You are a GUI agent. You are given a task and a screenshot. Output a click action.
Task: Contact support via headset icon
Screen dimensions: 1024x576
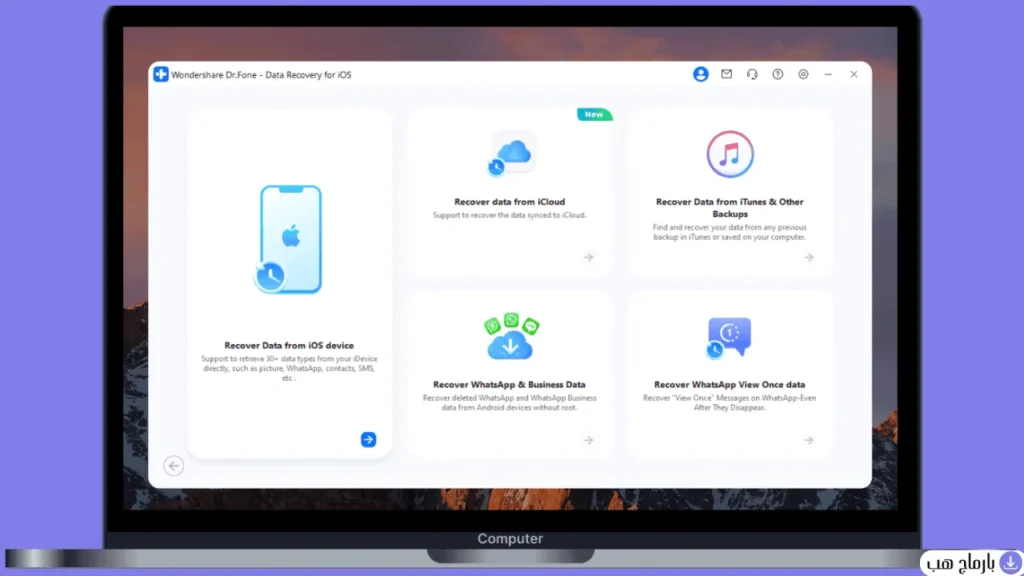point(752,74)
